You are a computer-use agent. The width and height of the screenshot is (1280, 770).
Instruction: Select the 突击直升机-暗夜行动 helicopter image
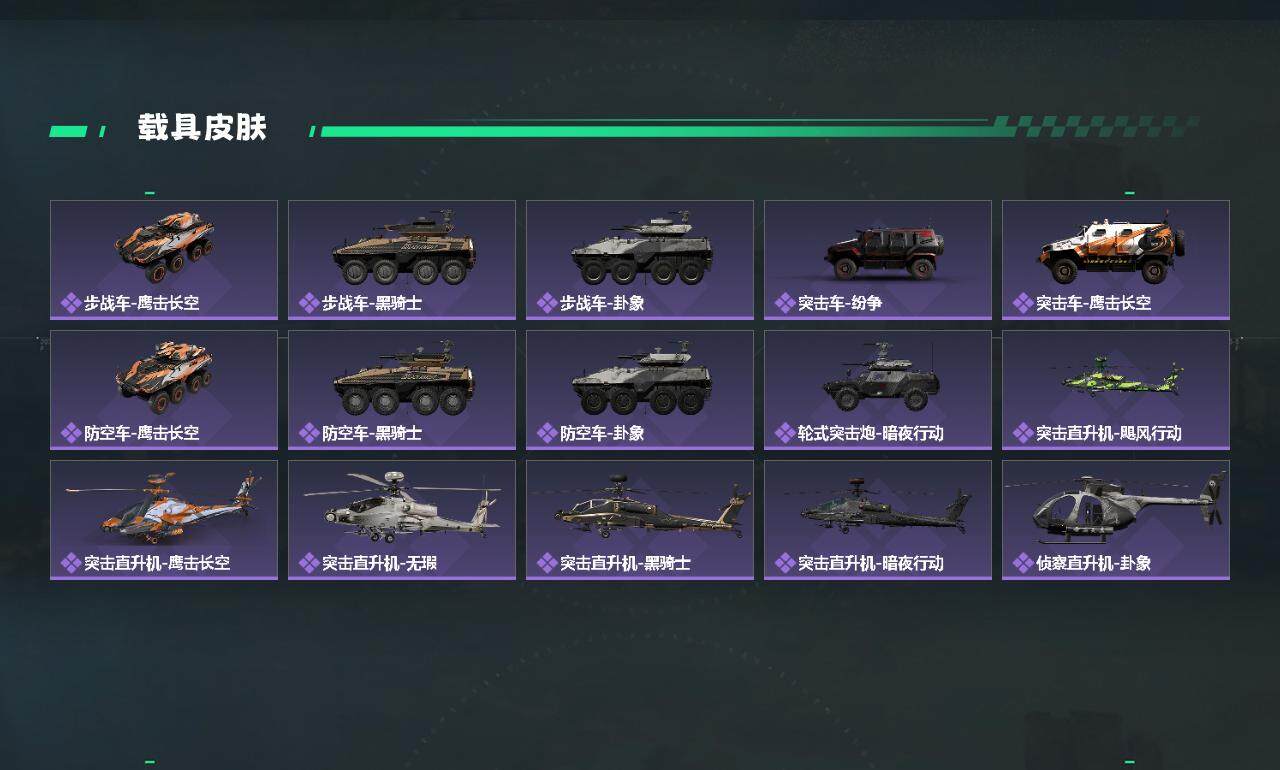885,507
